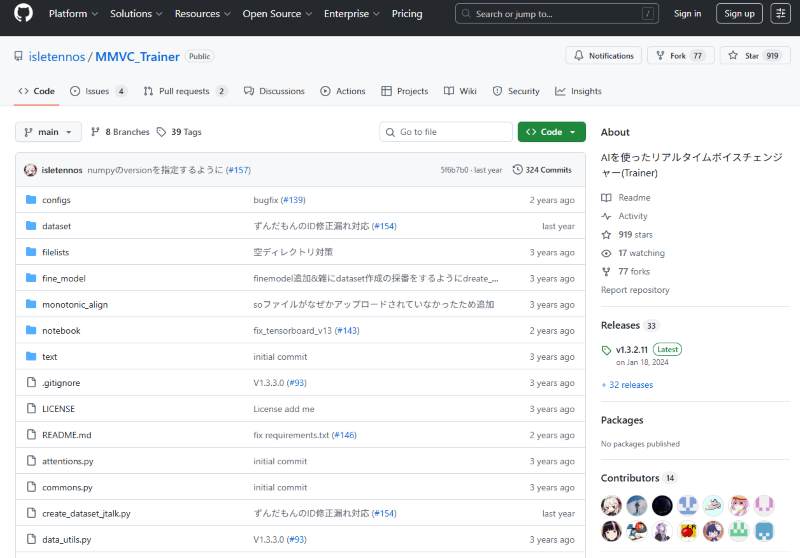This screenshot has height=558, width=800.
Task: Open the Insights tab
Action: pyautogui.click(x=579, y=91)
